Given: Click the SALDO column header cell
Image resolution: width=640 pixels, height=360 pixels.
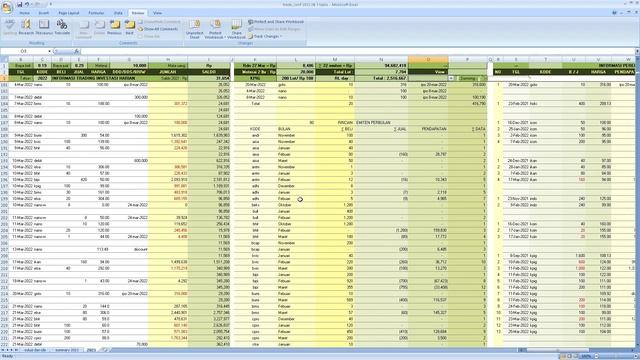Looking at the screenshot, I should click(209, 72).
